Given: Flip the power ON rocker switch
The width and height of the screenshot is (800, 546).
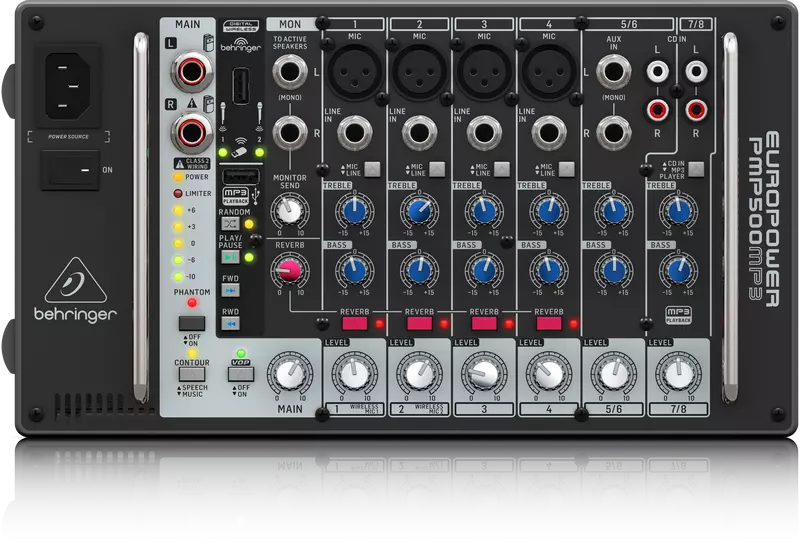Looking at the screenshot, I should pos(70,170).
